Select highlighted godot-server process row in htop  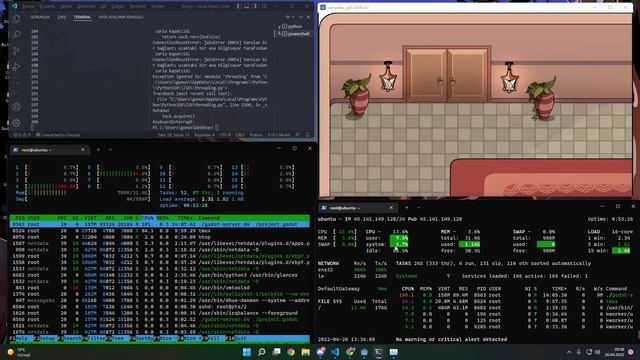pos(160,224)
